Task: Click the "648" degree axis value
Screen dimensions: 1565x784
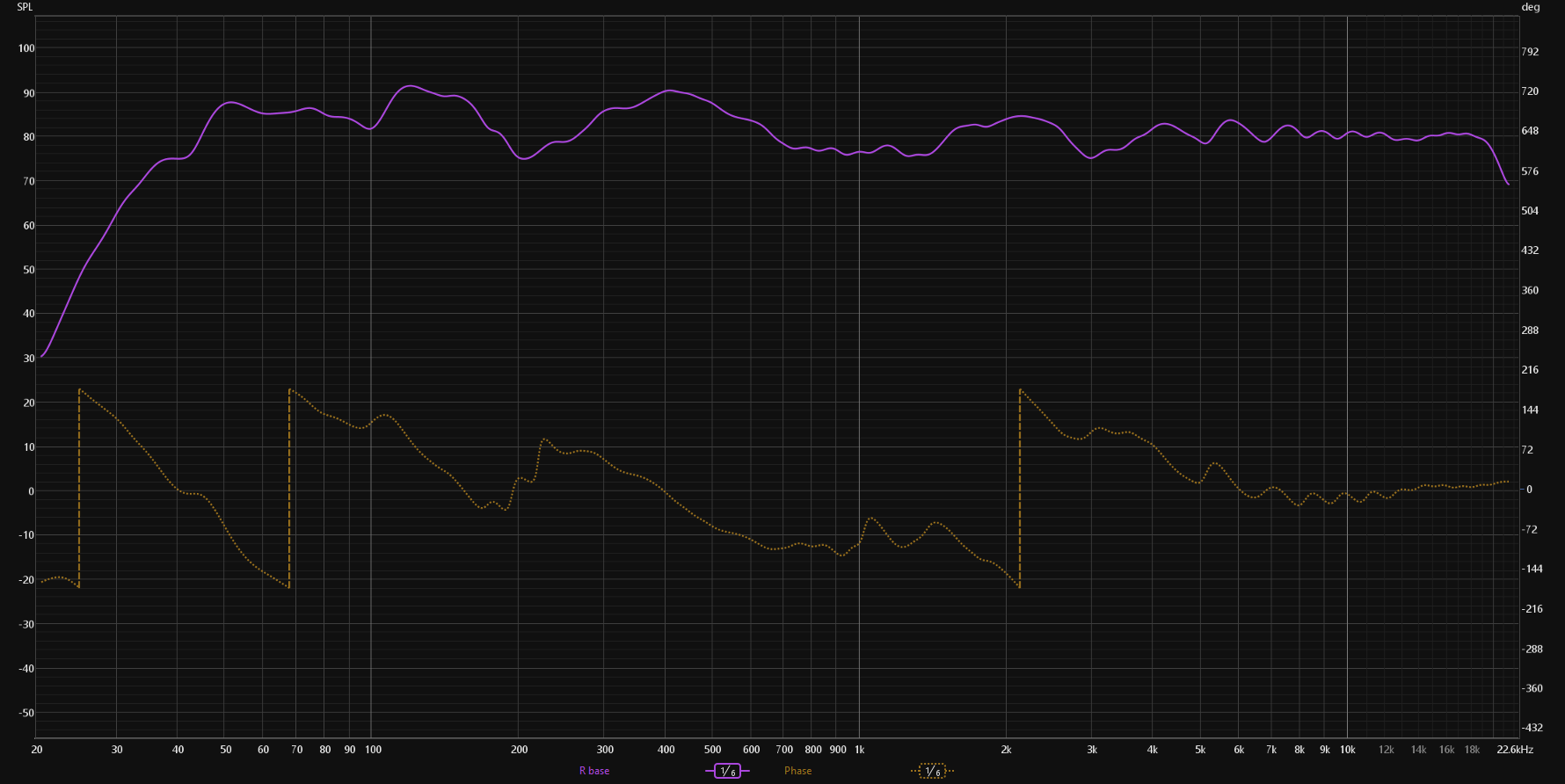Action: 1531,131
